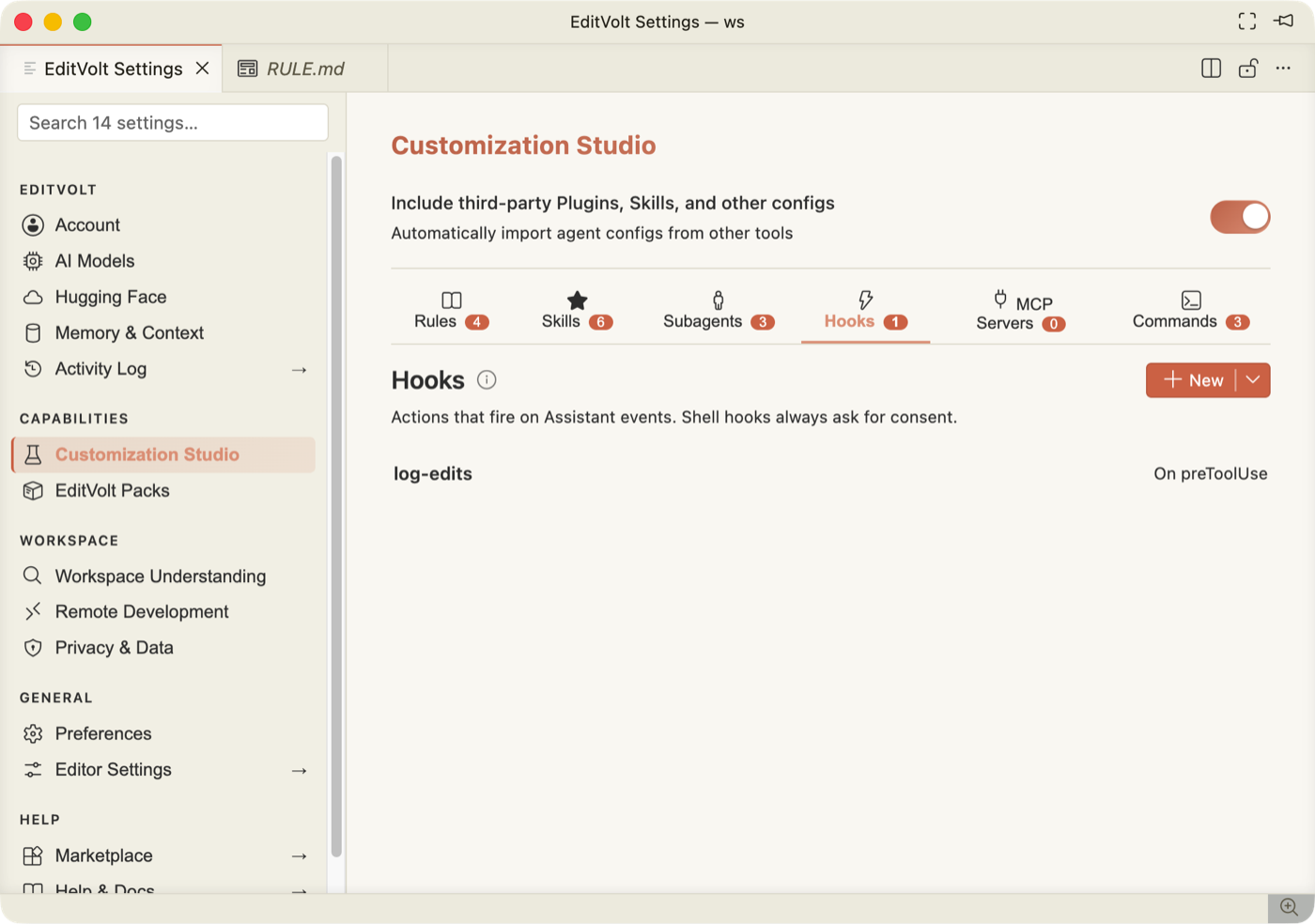This screenshot has height=924, width=1315.
Task: Switch to the Rules tab
Action: [x=452, y=311]
